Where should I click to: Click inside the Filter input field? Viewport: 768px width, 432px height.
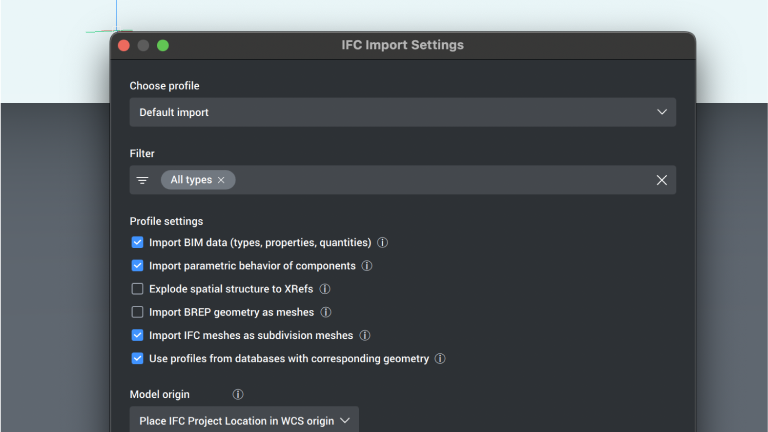point(440,180)
